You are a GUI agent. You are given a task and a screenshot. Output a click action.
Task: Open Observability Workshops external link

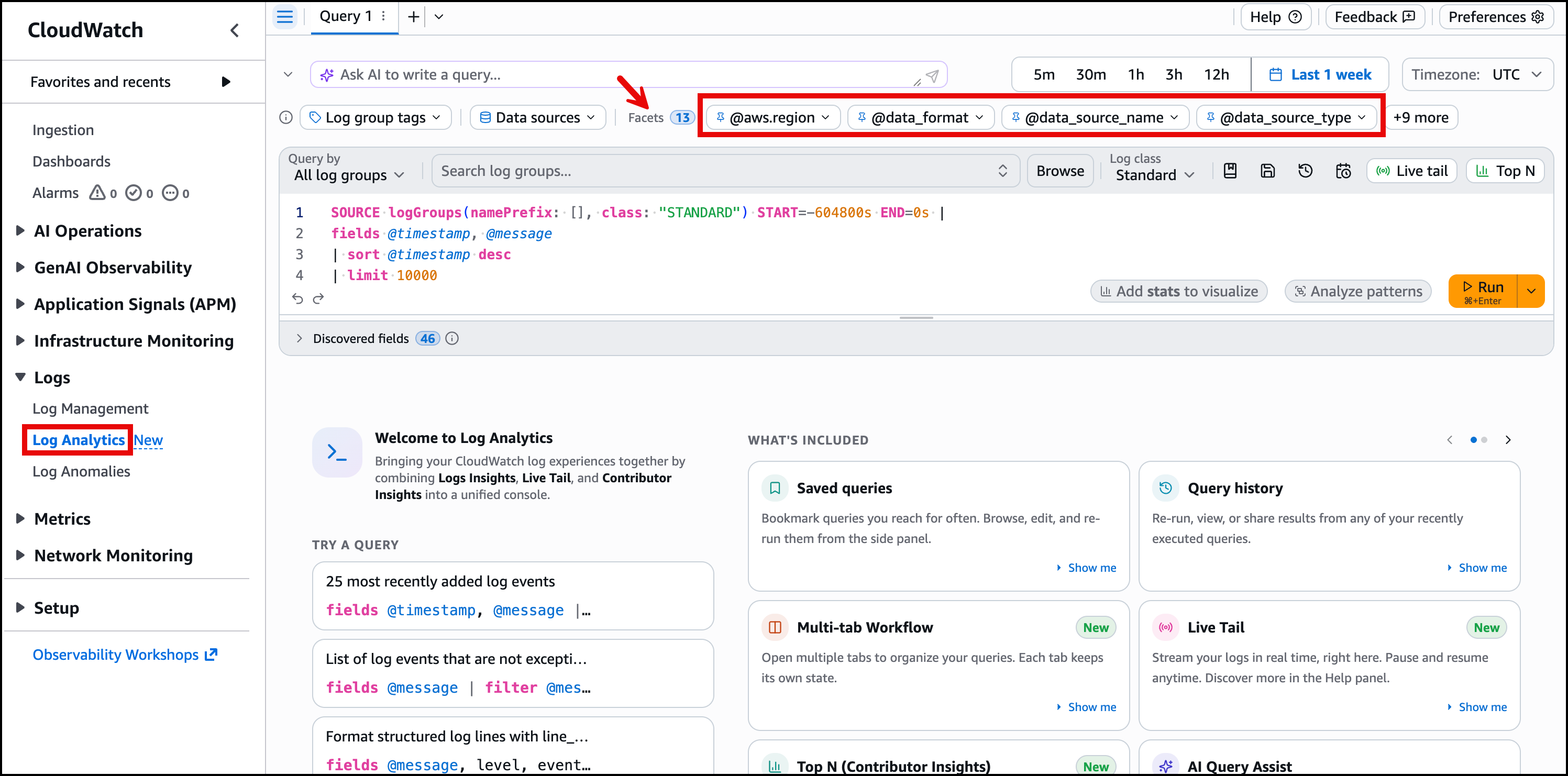click(125, 655)
